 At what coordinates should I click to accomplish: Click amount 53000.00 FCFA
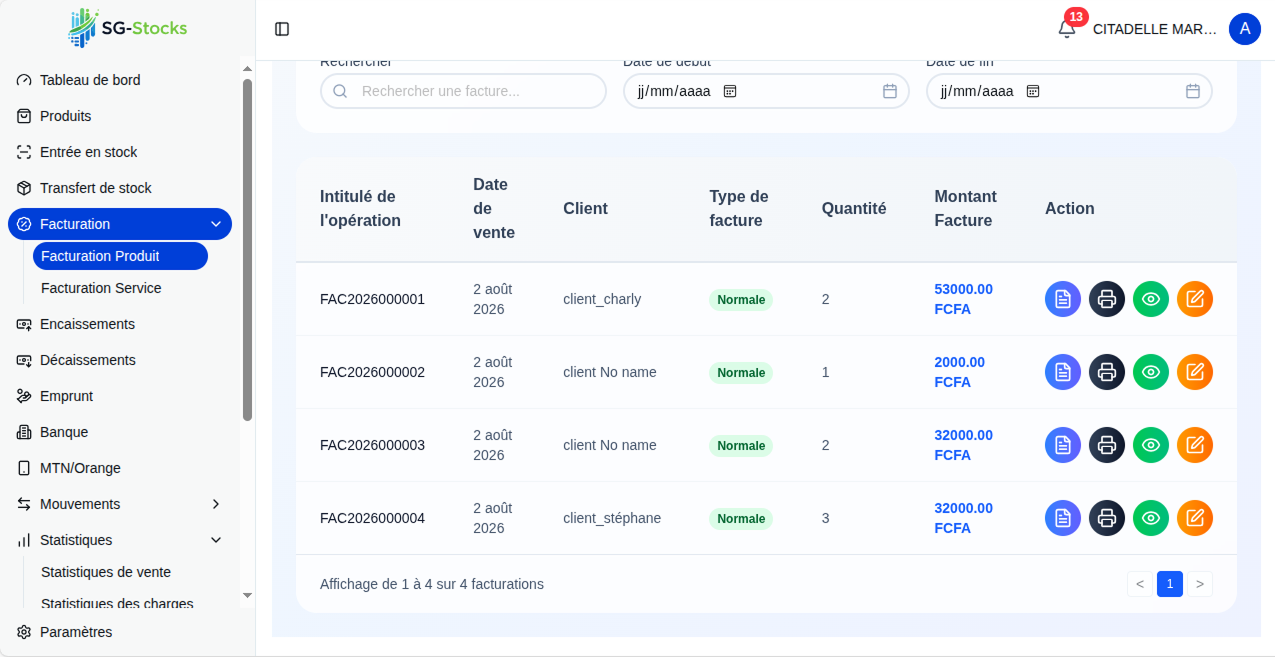(964, 299)
